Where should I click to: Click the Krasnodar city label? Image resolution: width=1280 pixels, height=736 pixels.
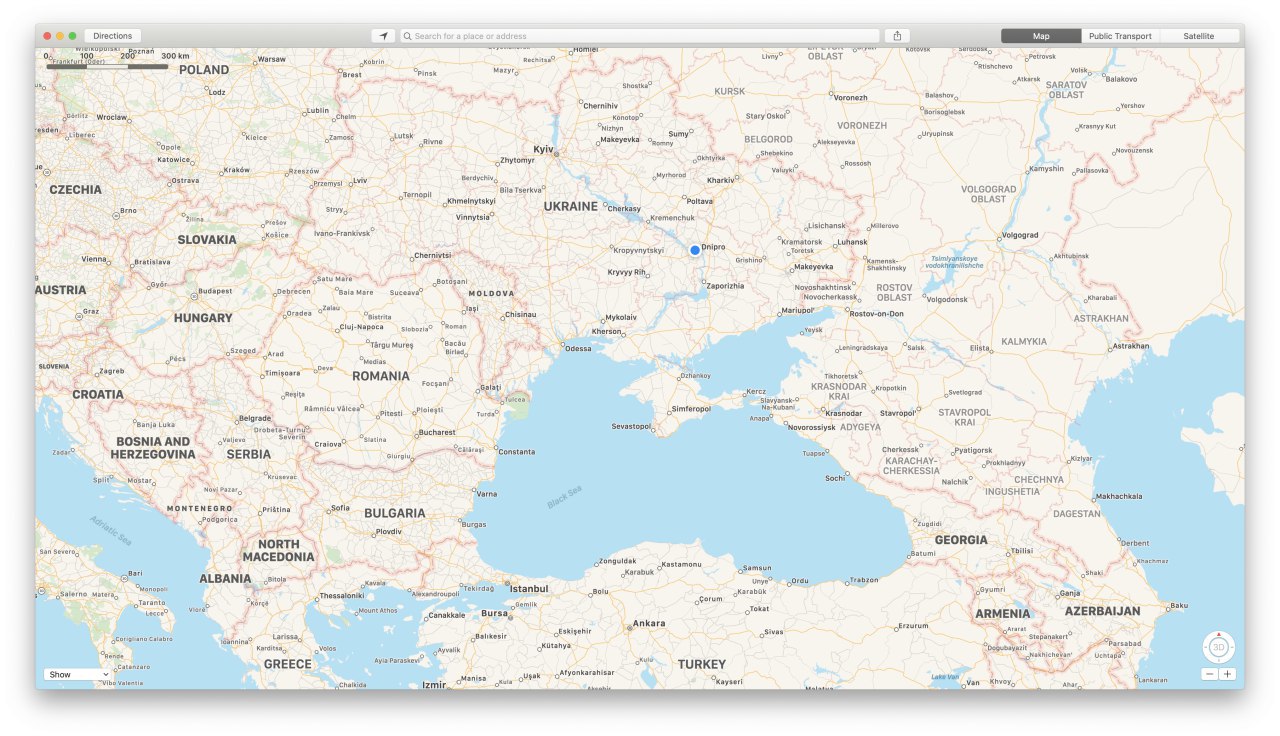pyautogui.click(x=844, y=413)
